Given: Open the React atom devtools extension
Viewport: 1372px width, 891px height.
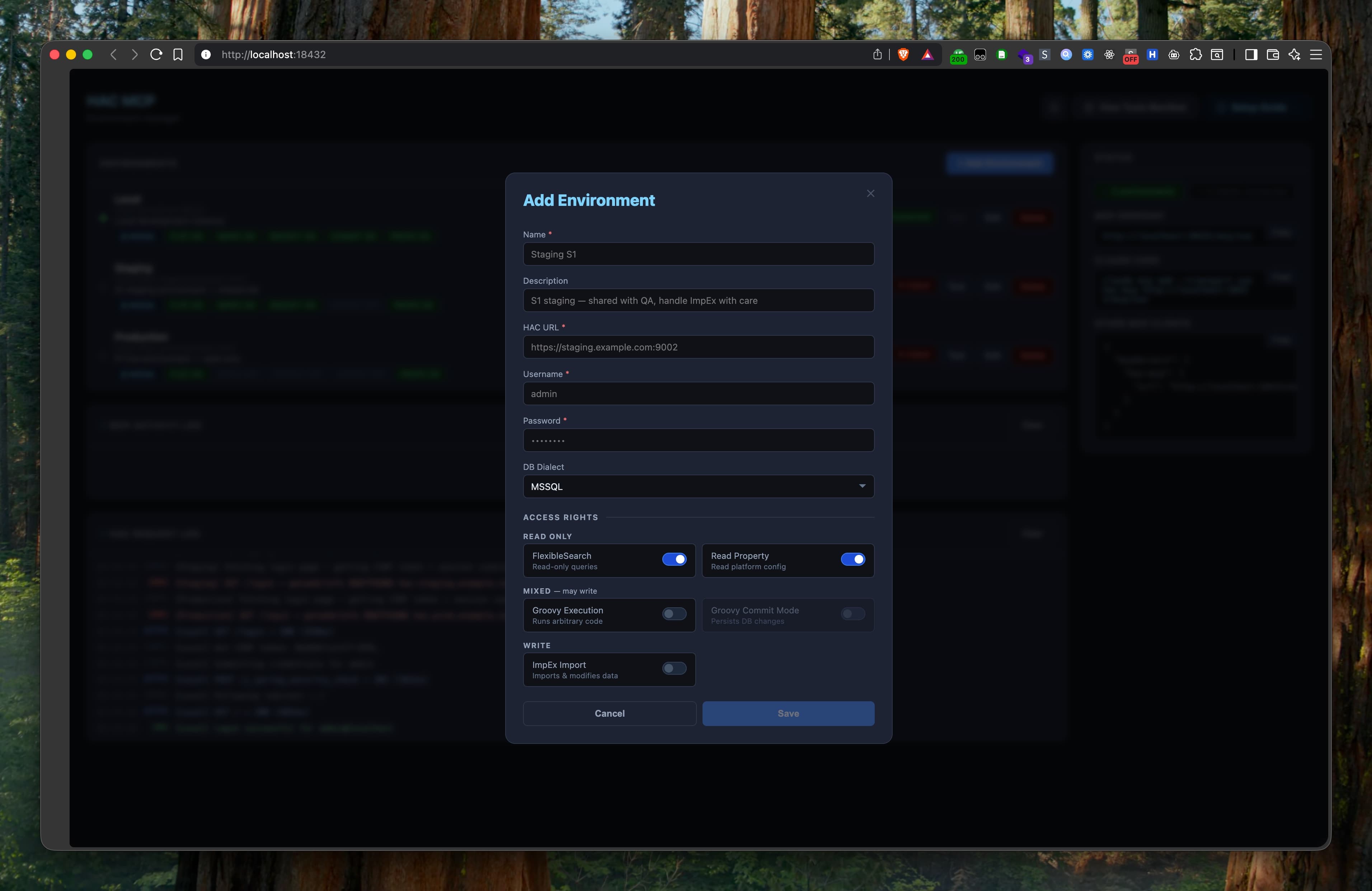Looking at the screenshot, I should (1109, 55).
